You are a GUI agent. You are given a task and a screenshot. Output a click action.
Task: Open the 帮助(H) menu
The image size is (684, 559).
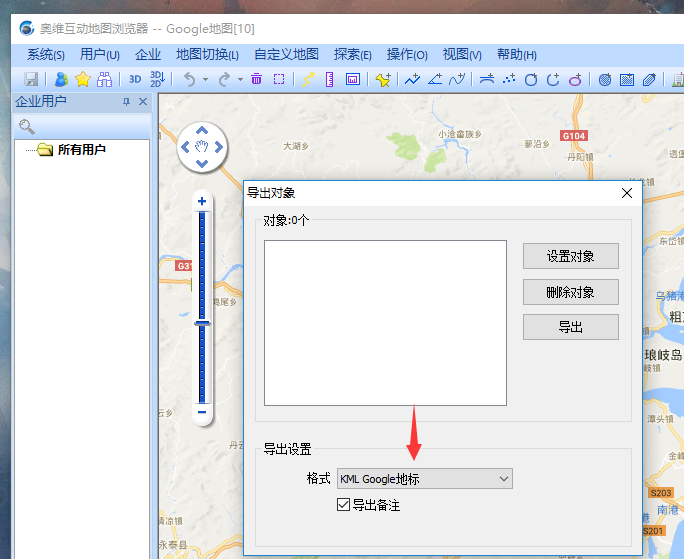pos(516,55)
